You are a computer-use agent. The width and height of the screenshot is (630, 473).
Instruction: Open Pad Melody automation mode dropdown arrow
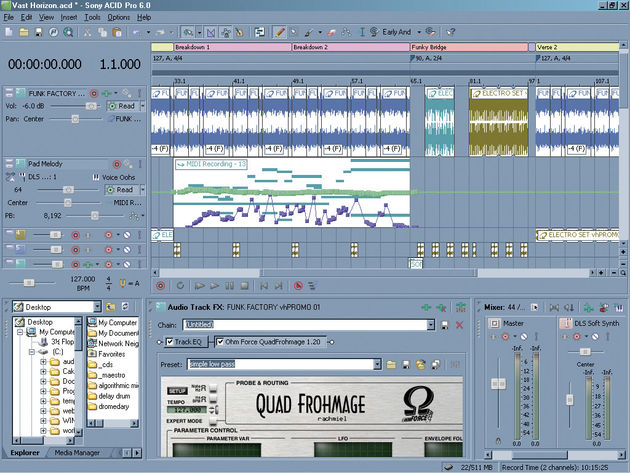click(142, 190)
